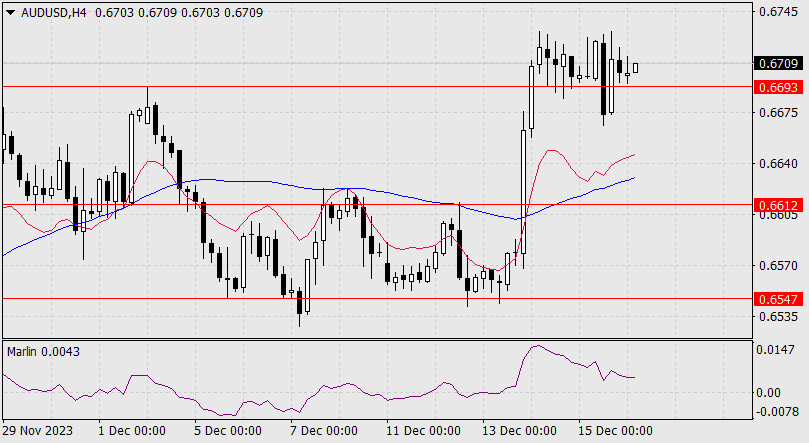Click the chart menu triangle beside AUDUSD,H4
809x443 pixels.
point(10,13)
